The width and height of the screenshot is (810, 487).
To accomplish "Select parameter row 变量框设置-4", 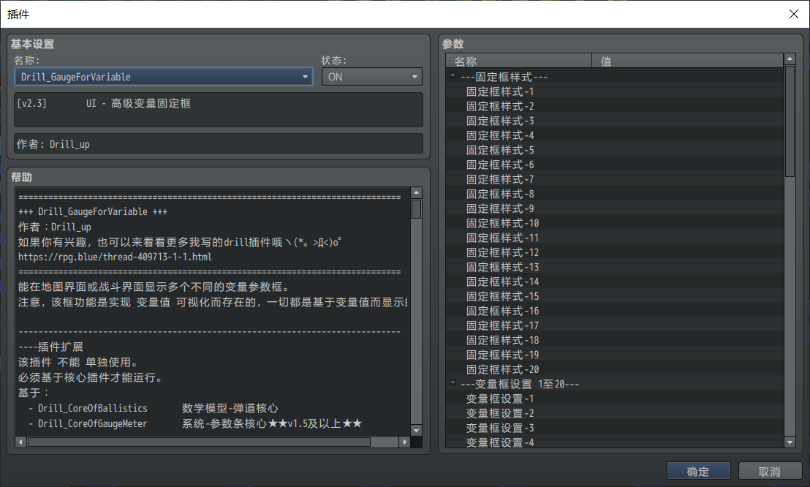I will (x=500, y=442).
